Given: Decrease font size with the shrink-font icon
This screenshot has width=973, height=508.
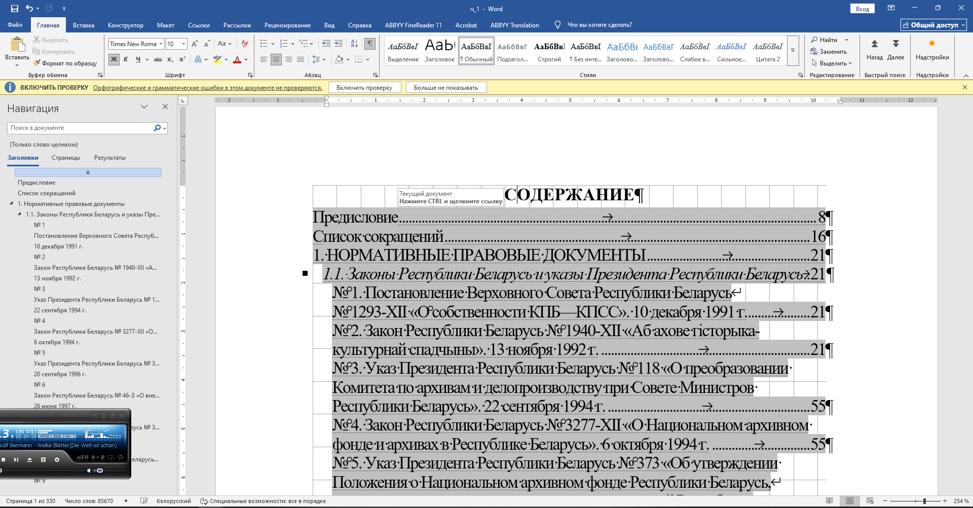Looking at the screenshot, I should (206, 44).
